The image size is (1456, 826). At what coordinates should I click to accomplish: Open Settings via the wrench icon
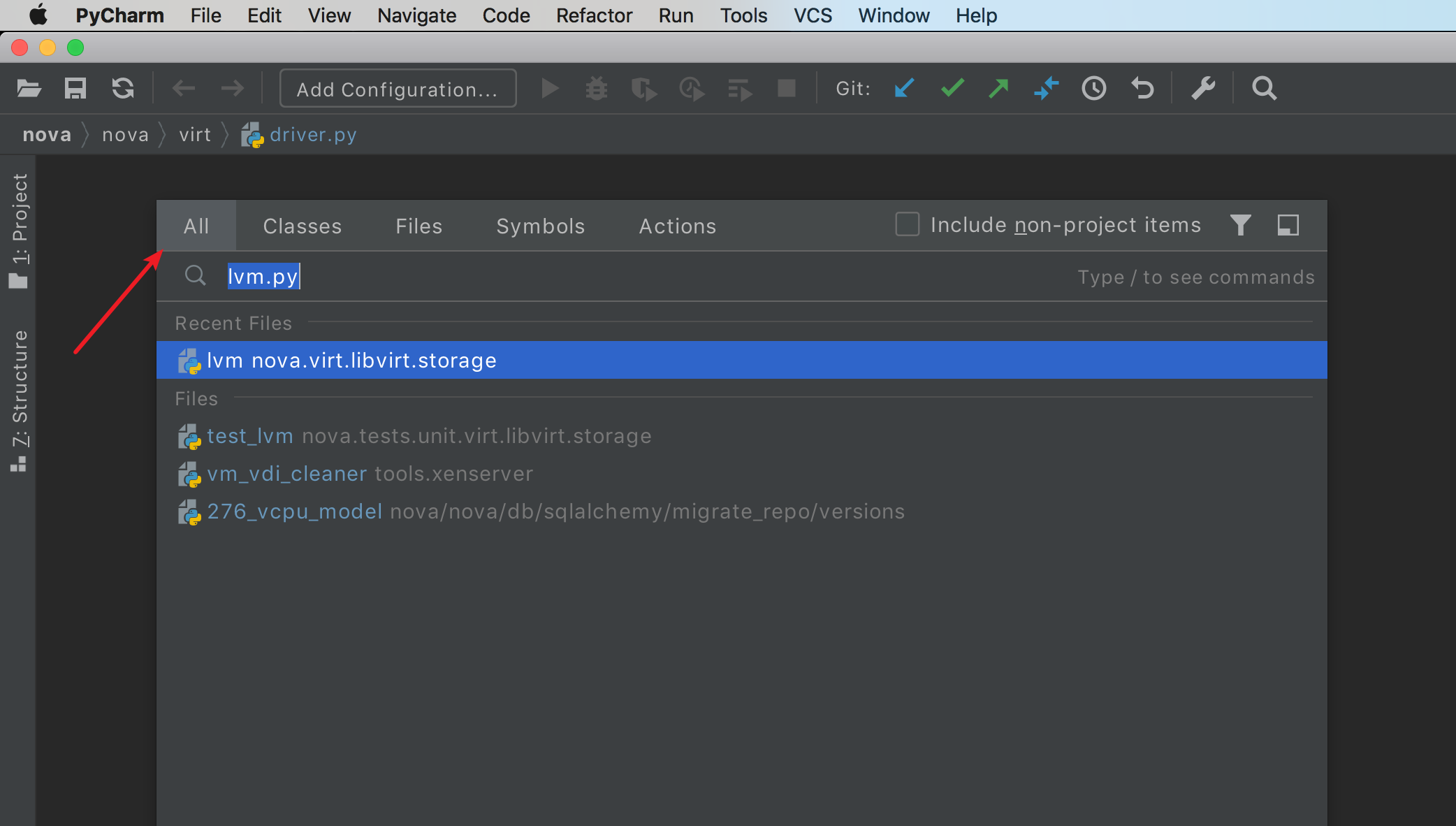pyautogui.click(x=1203, y=89)
